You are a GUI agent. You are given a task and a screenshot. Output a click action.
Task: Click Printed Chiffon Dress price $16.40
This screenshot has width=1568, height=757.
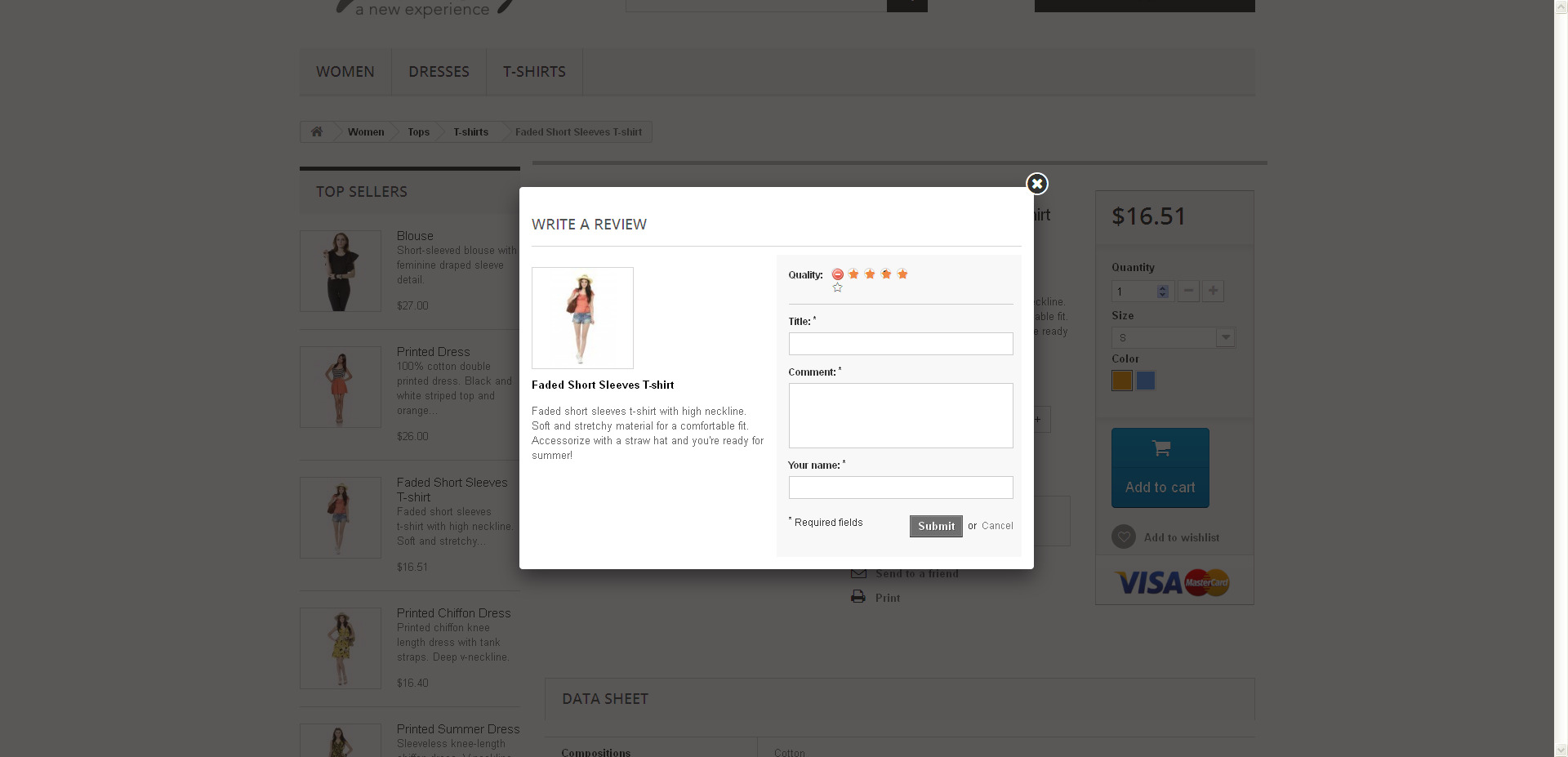tap(412, 684)
